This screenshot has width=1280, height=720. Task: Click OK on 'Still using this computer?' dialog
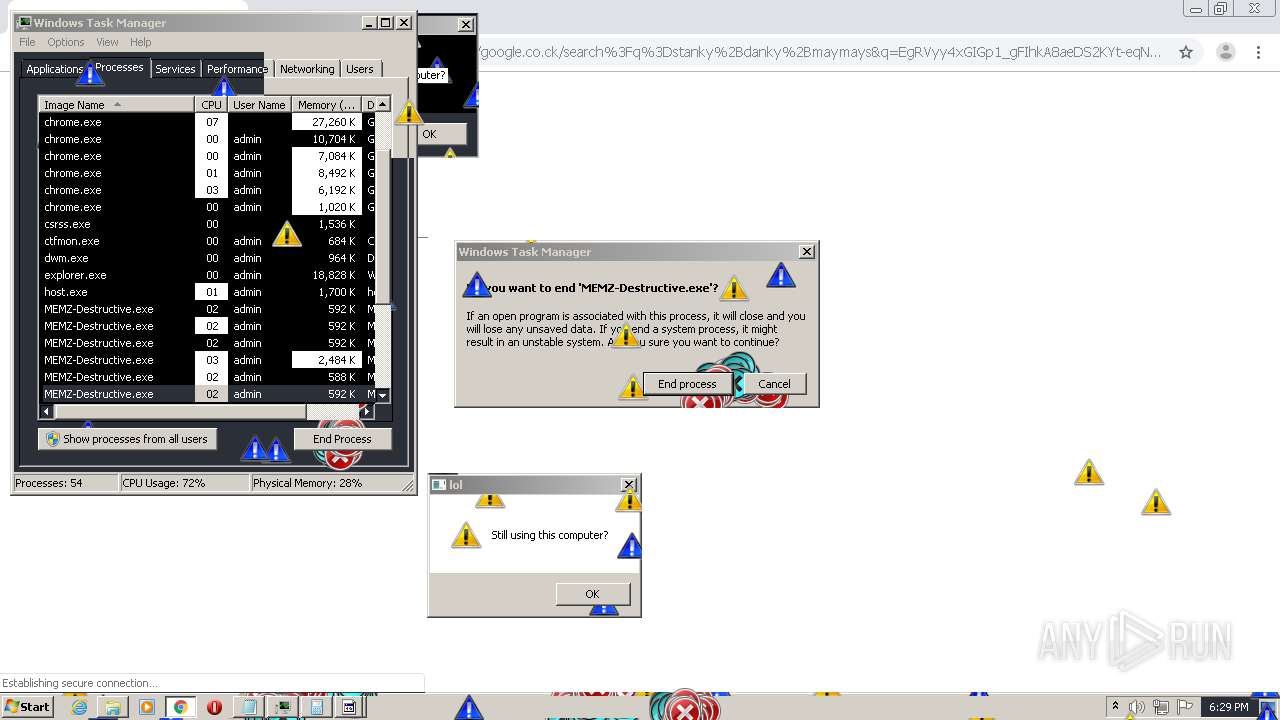592,594
